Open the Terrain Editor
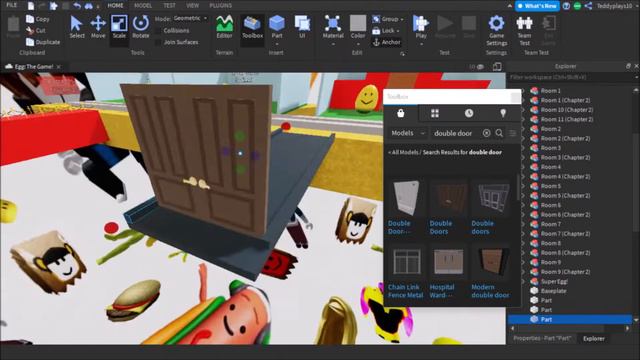Viewport: 640px width, 360px height. (x=224, y=27)
